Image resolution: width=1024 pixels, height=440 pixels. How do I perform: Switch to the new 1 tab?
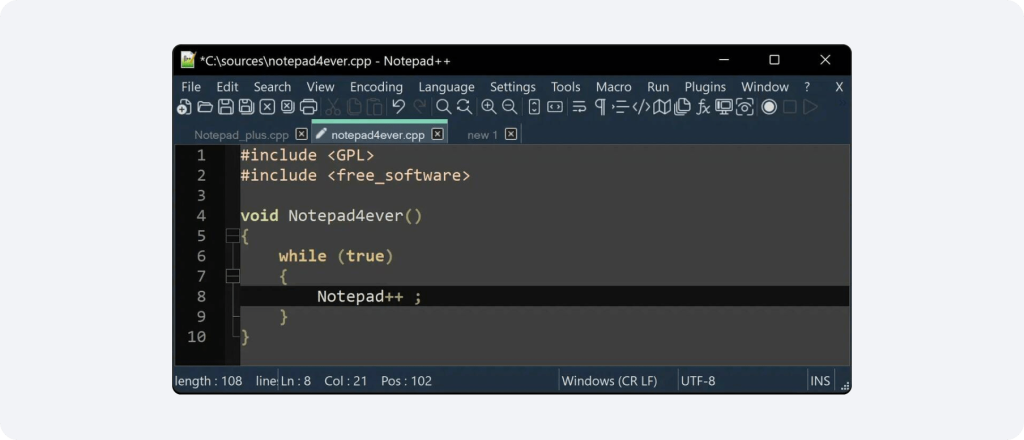[482, 135]
